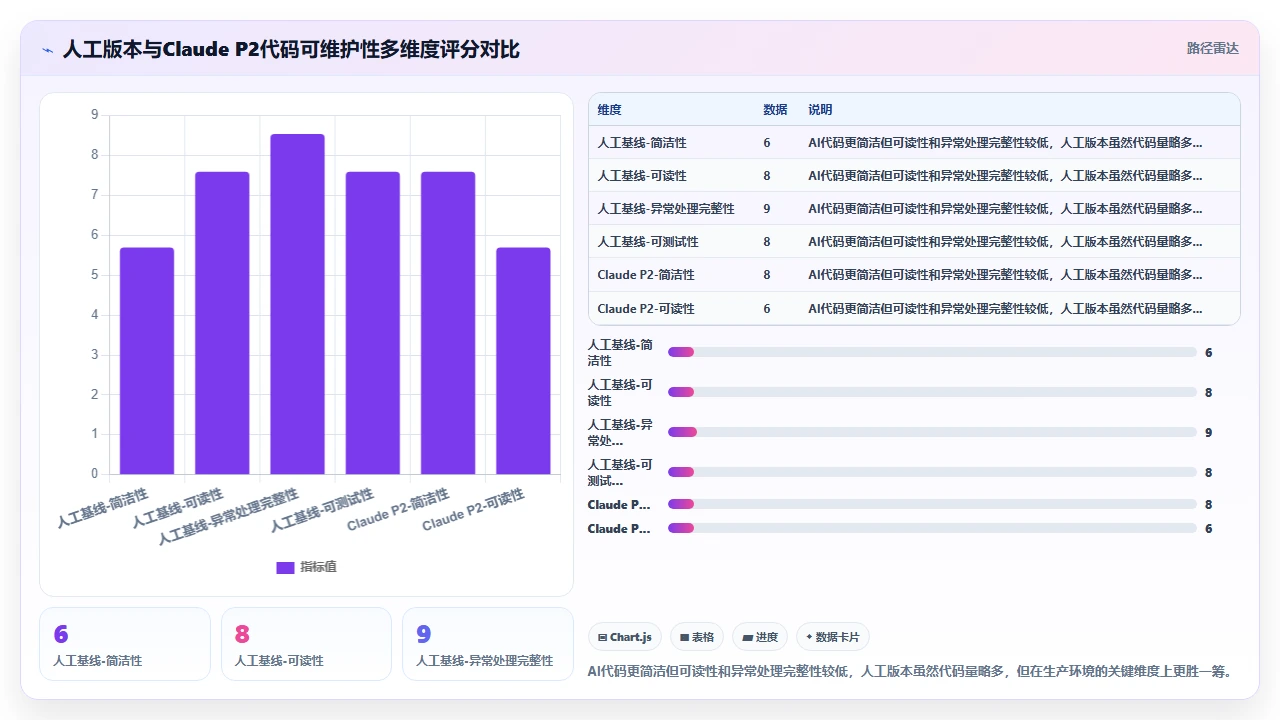
Task: Toggle the 指标值 legend swatch in the chart
Action: (x=285, y=567)
